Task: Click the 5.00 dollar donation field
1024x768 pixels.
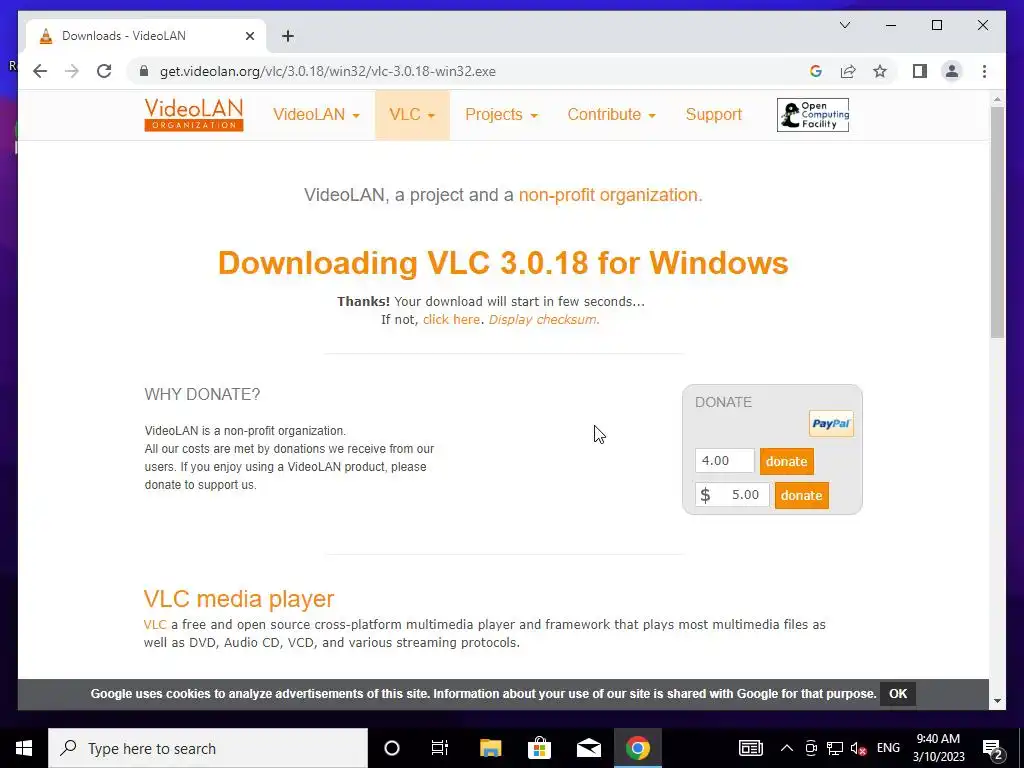Action: tap(732, 494)
